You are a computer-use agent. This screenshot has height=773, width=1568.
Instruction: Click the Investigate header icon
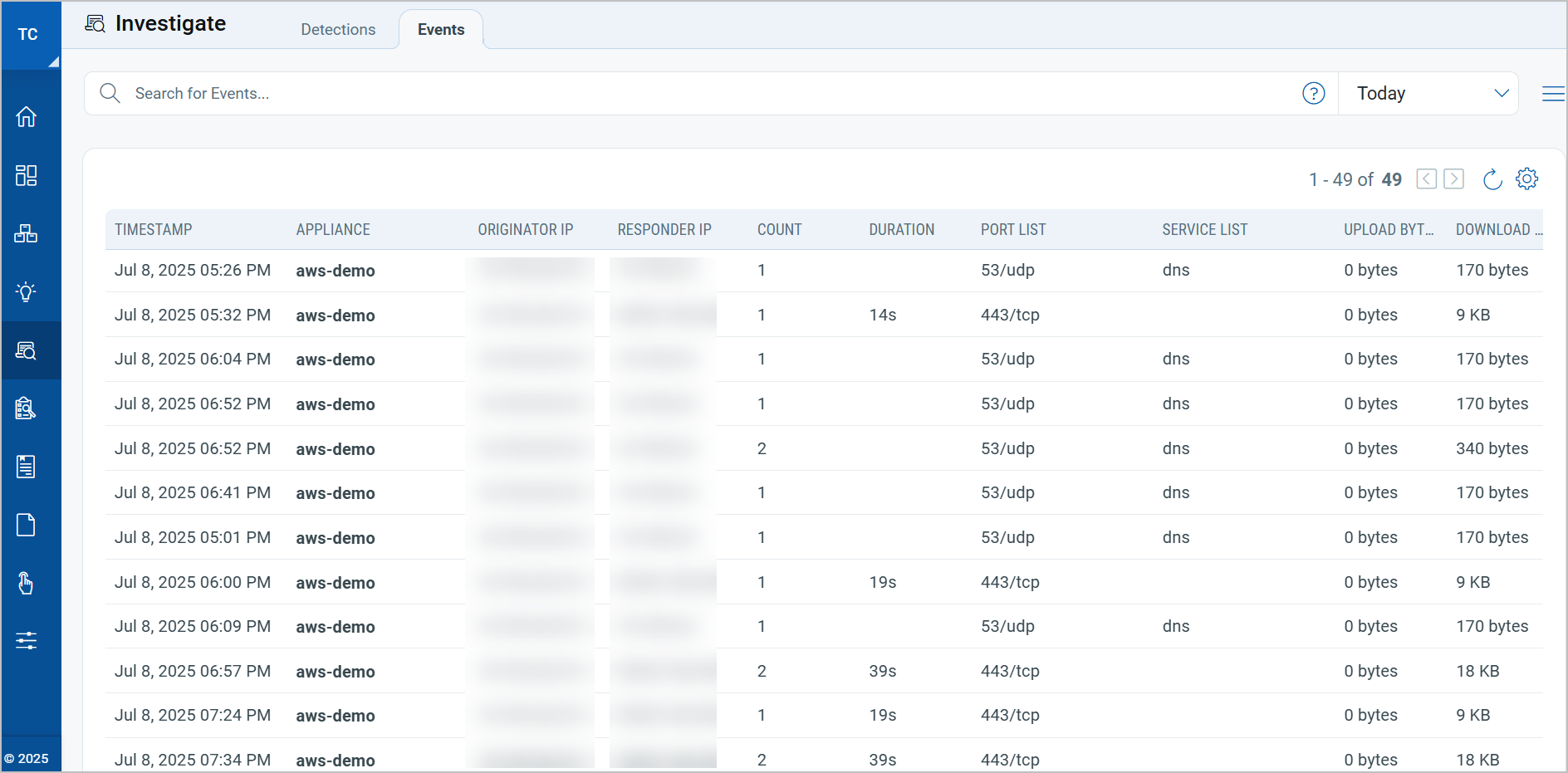click(96, 23)
